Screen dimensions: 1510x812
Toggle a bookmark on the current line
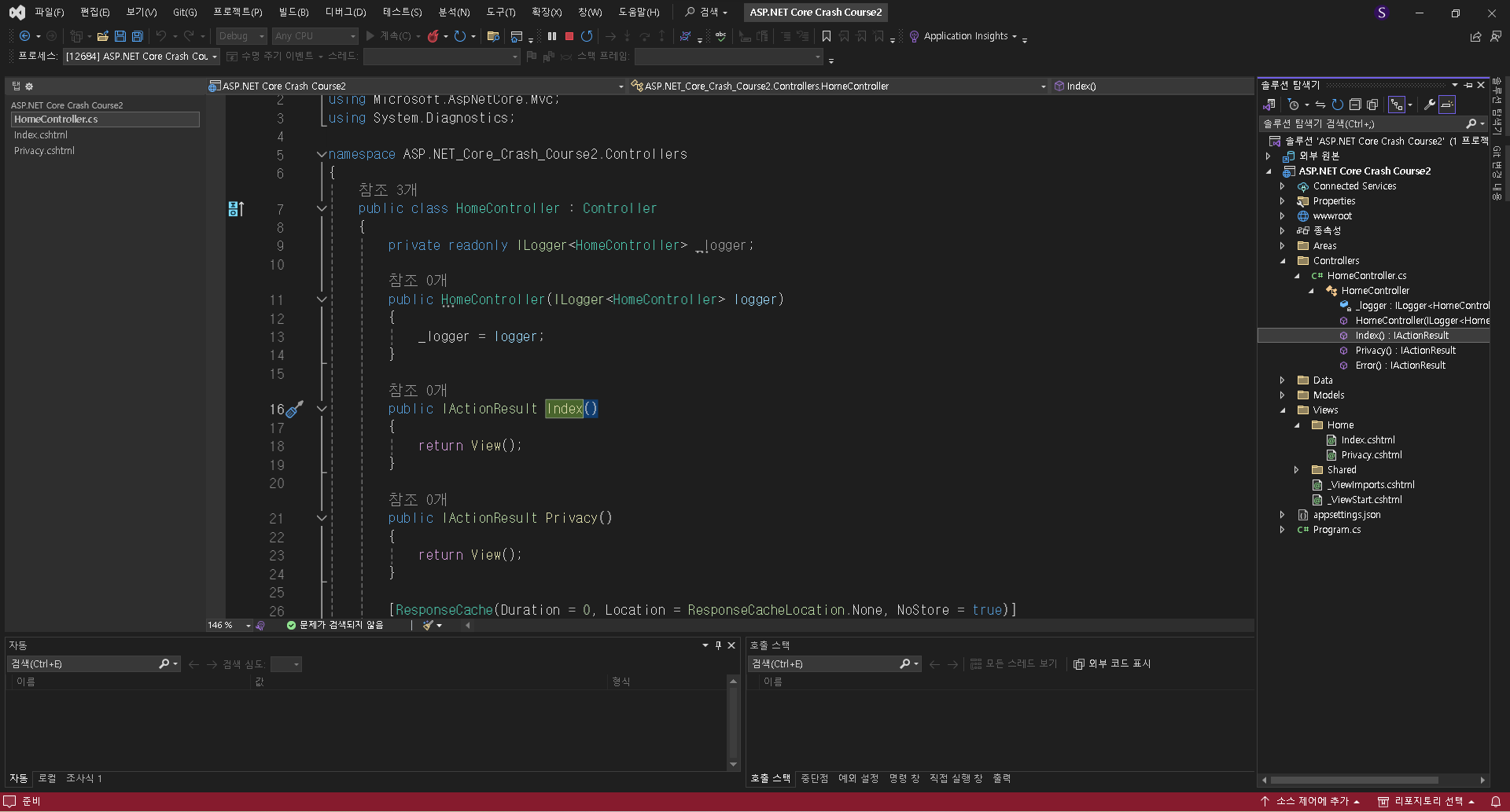(x=827, y=36)
